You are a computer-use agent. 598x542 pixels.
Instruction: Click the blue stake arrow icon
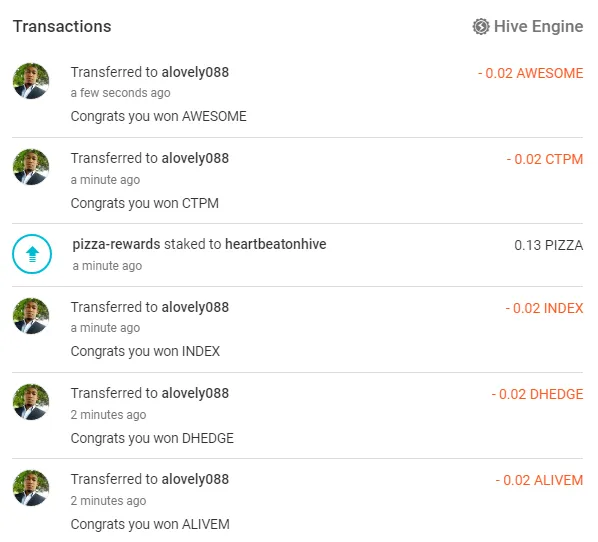[32, 254]
